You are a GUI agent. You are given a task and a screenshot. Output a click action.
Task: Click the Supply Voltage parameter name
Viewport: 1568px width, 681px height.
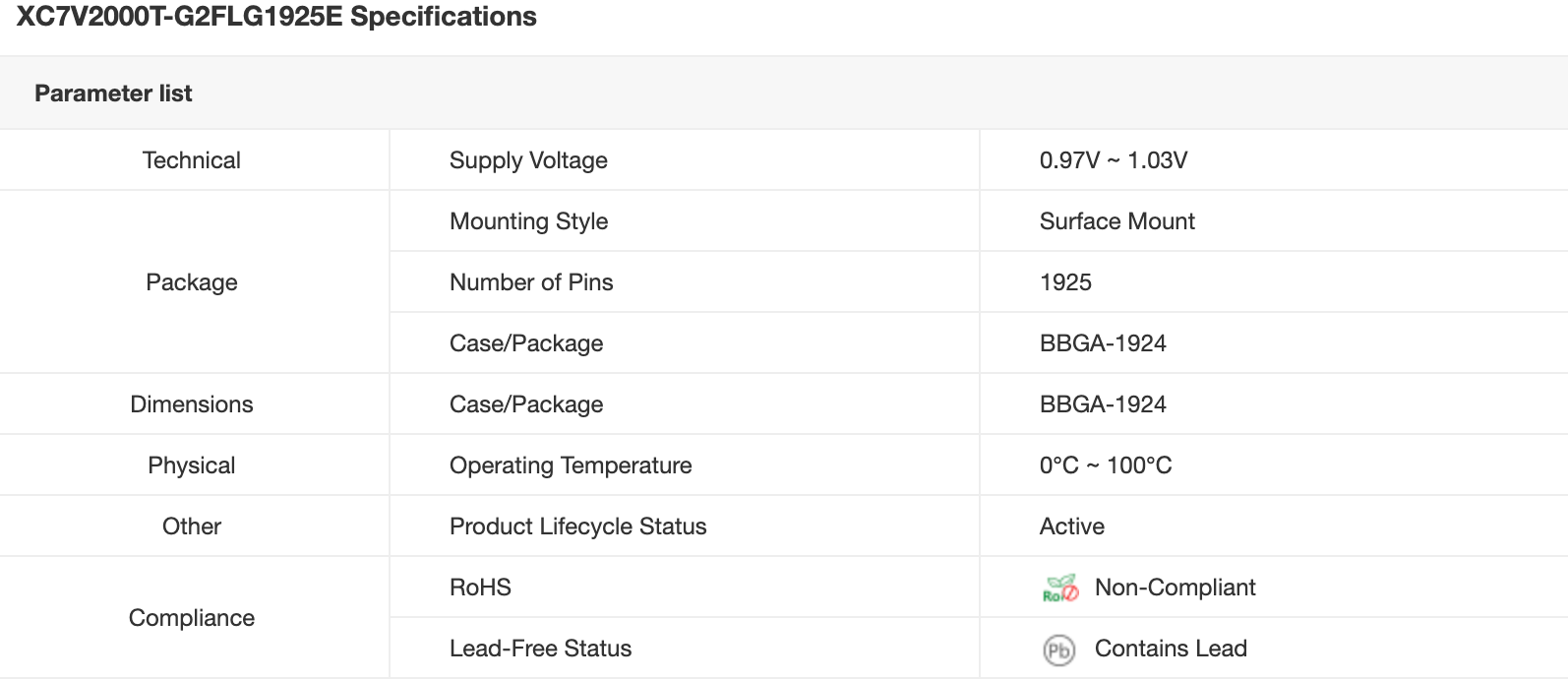(x=528, y=160)
